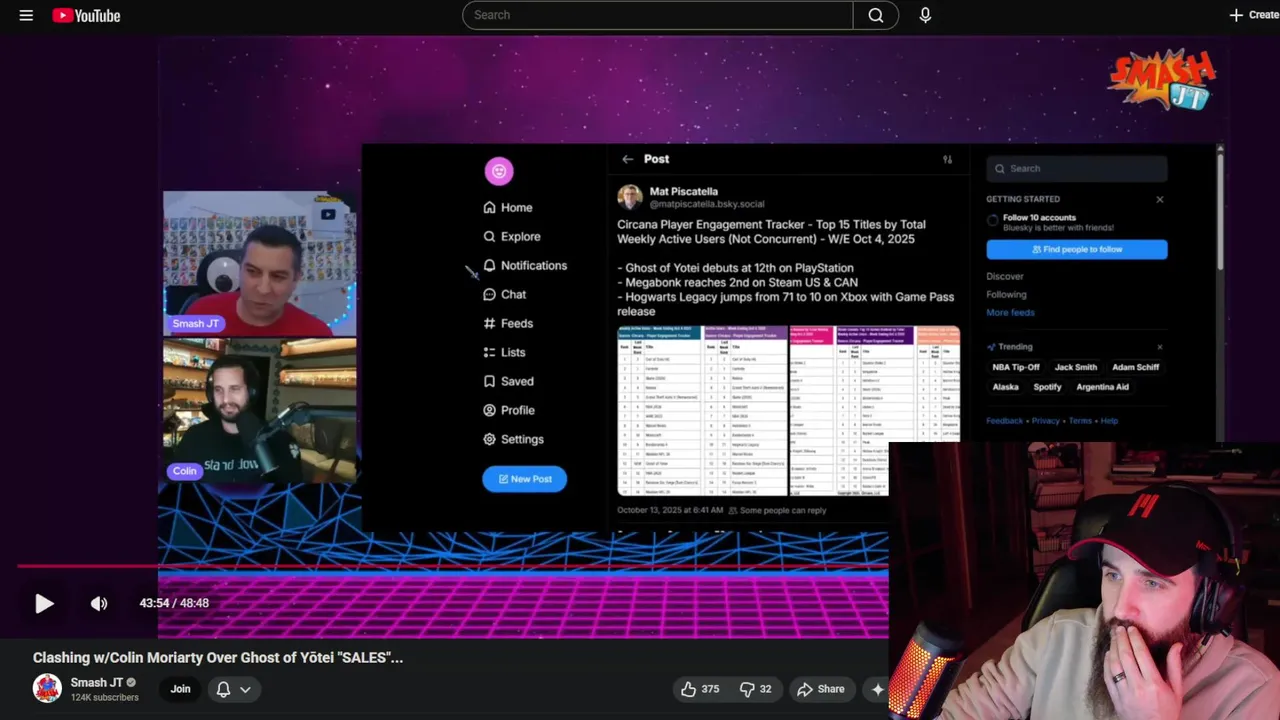
Task: Open Settings gear in the Bluesky sidebar
Action: 513,439
